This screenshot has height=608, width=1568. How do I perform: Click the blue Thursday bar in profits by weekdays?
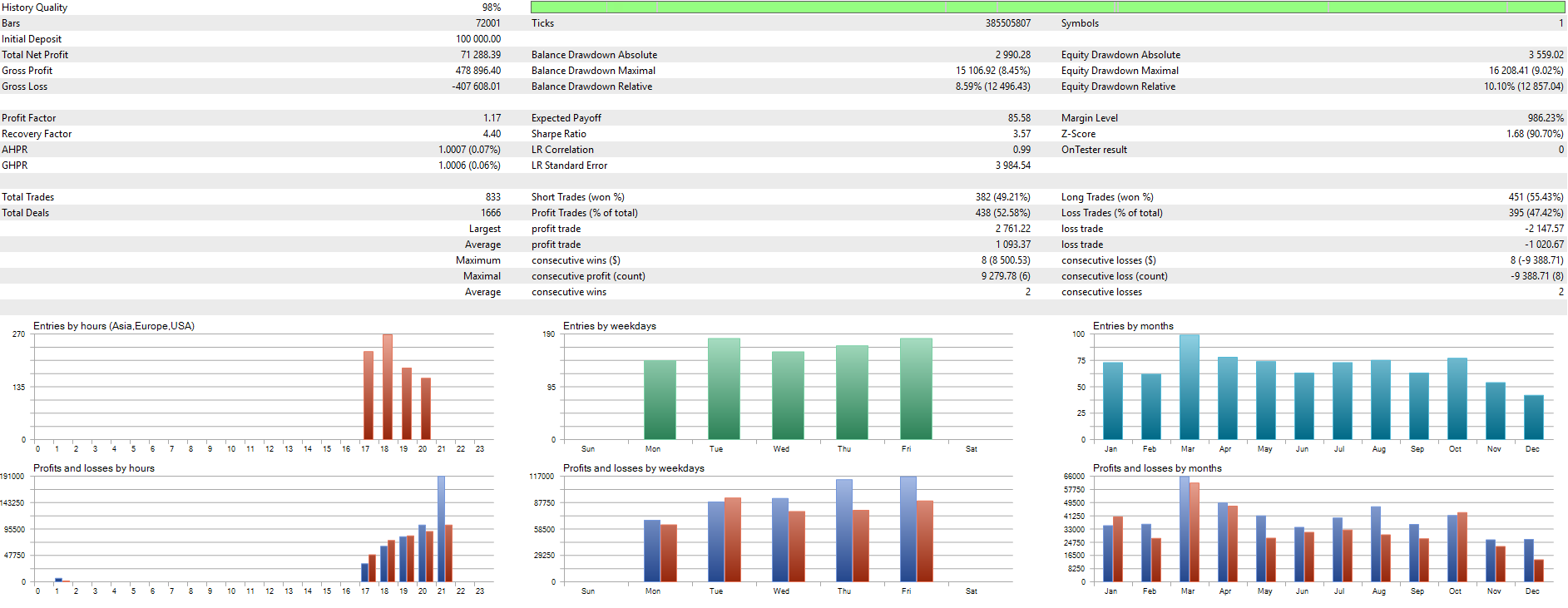click(x=843, y=530)
